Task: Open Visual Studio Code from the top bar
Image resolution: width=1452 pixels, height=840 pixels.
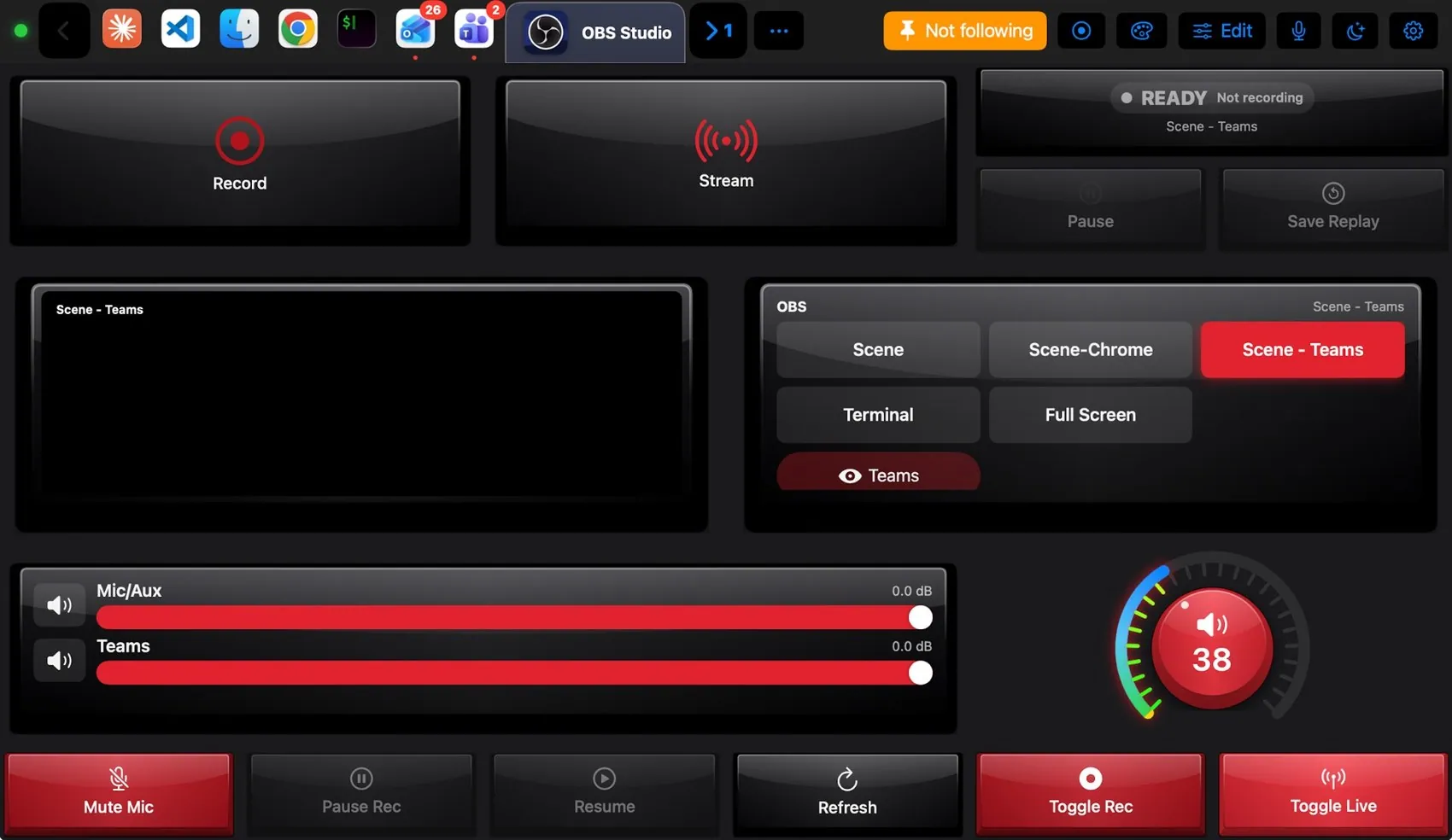Action: (x=180, y=30)
